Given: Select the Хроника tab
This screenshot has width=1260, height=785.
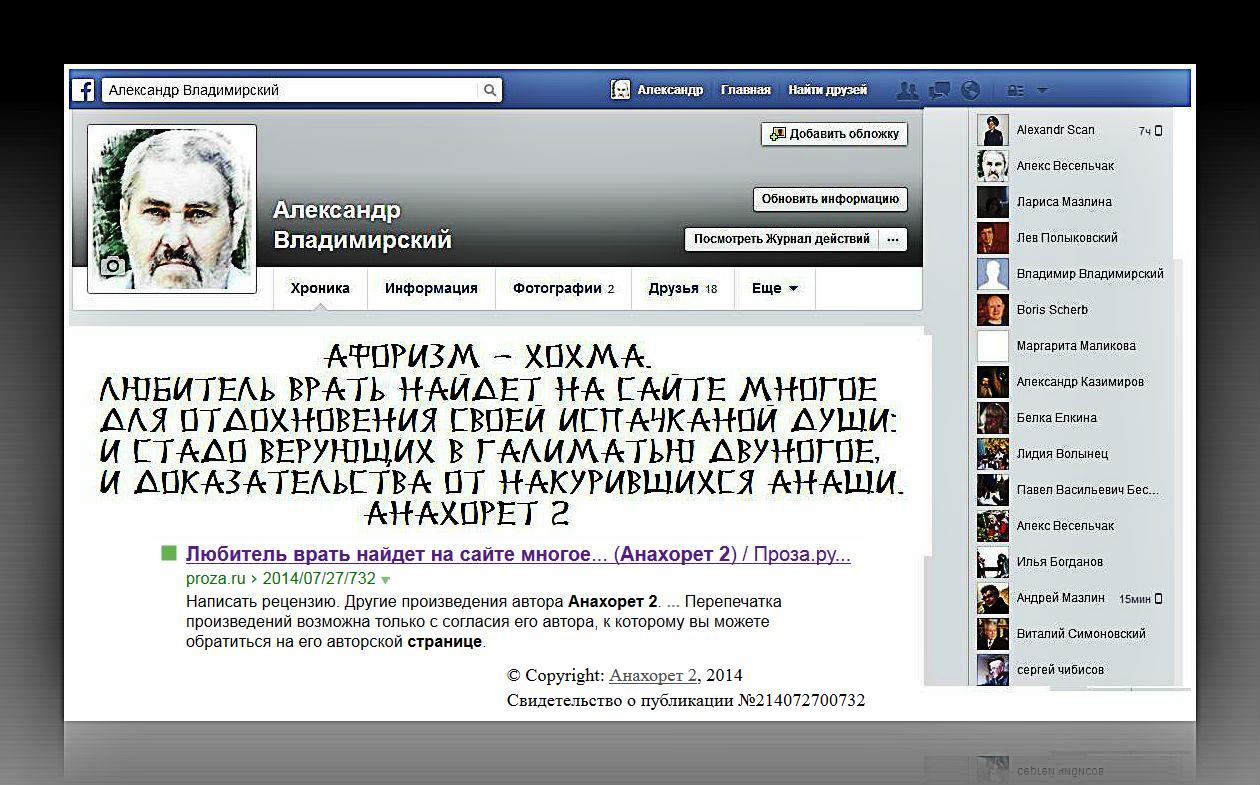Looking at the screenshot, I should [320, 288].
